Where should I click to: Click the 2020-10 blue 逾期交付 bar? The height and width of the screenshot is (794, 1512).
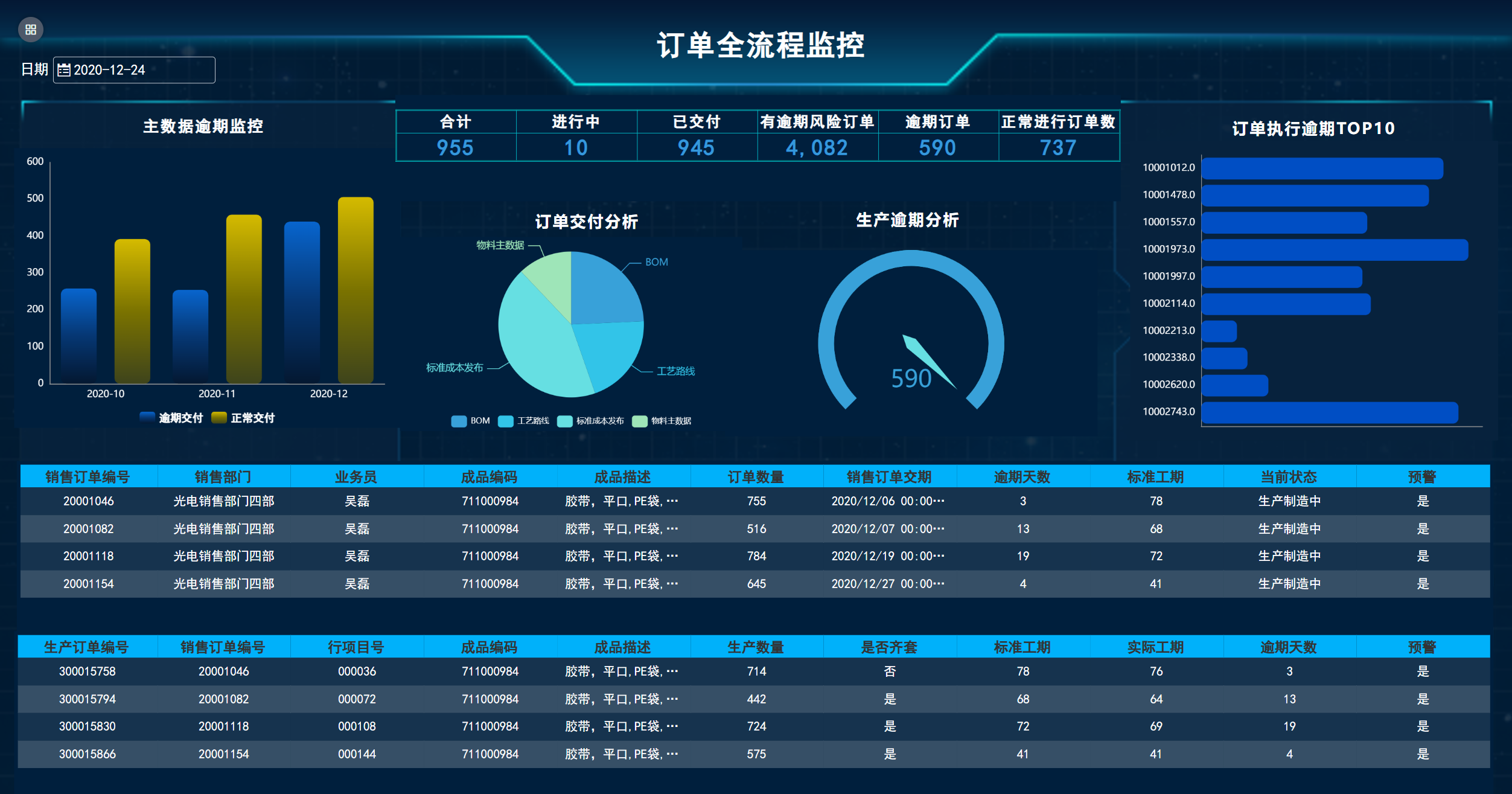[78, 336]
